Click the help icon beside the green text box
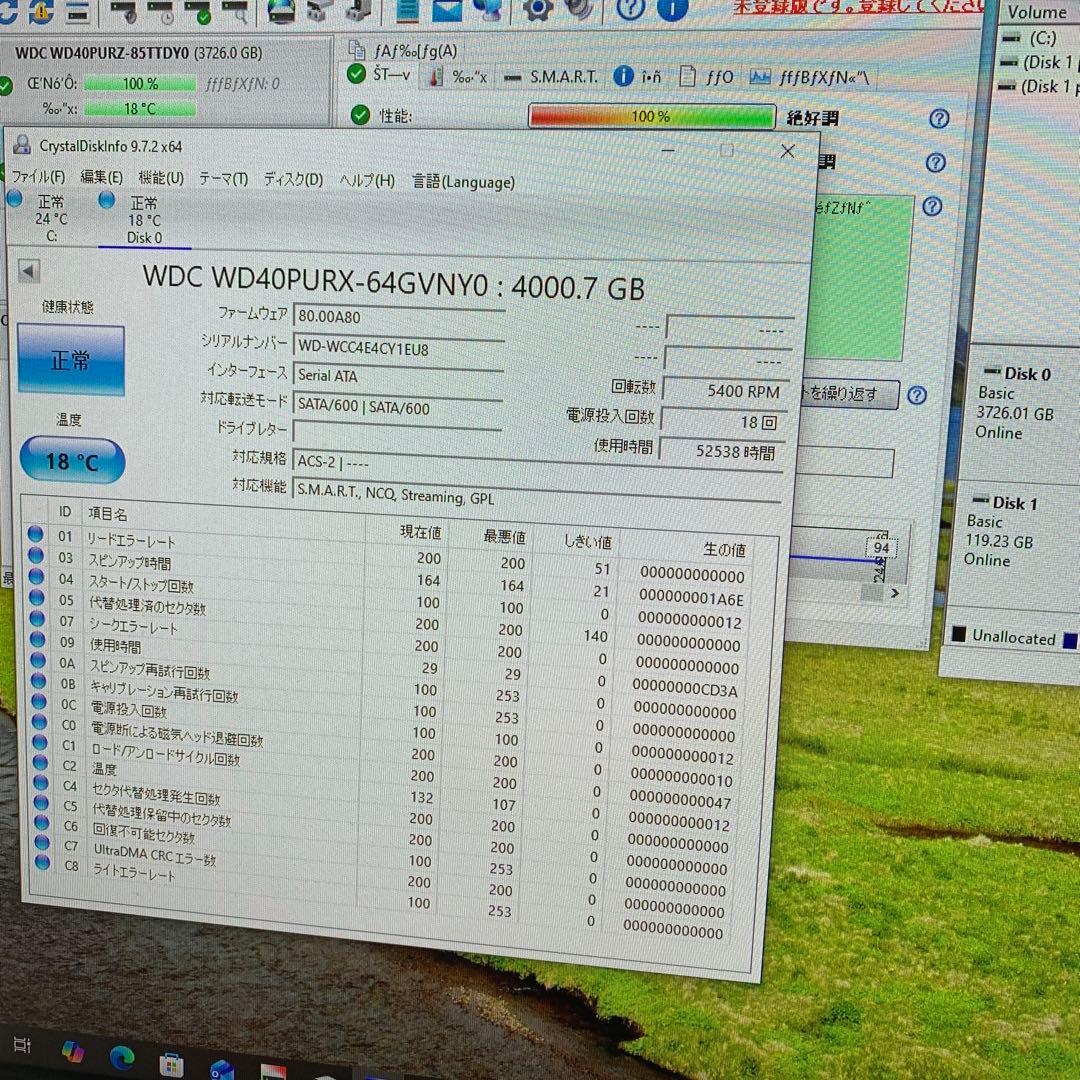Image resolution: width=1080 pixels, height=1080 pixels. click(932, 206)
